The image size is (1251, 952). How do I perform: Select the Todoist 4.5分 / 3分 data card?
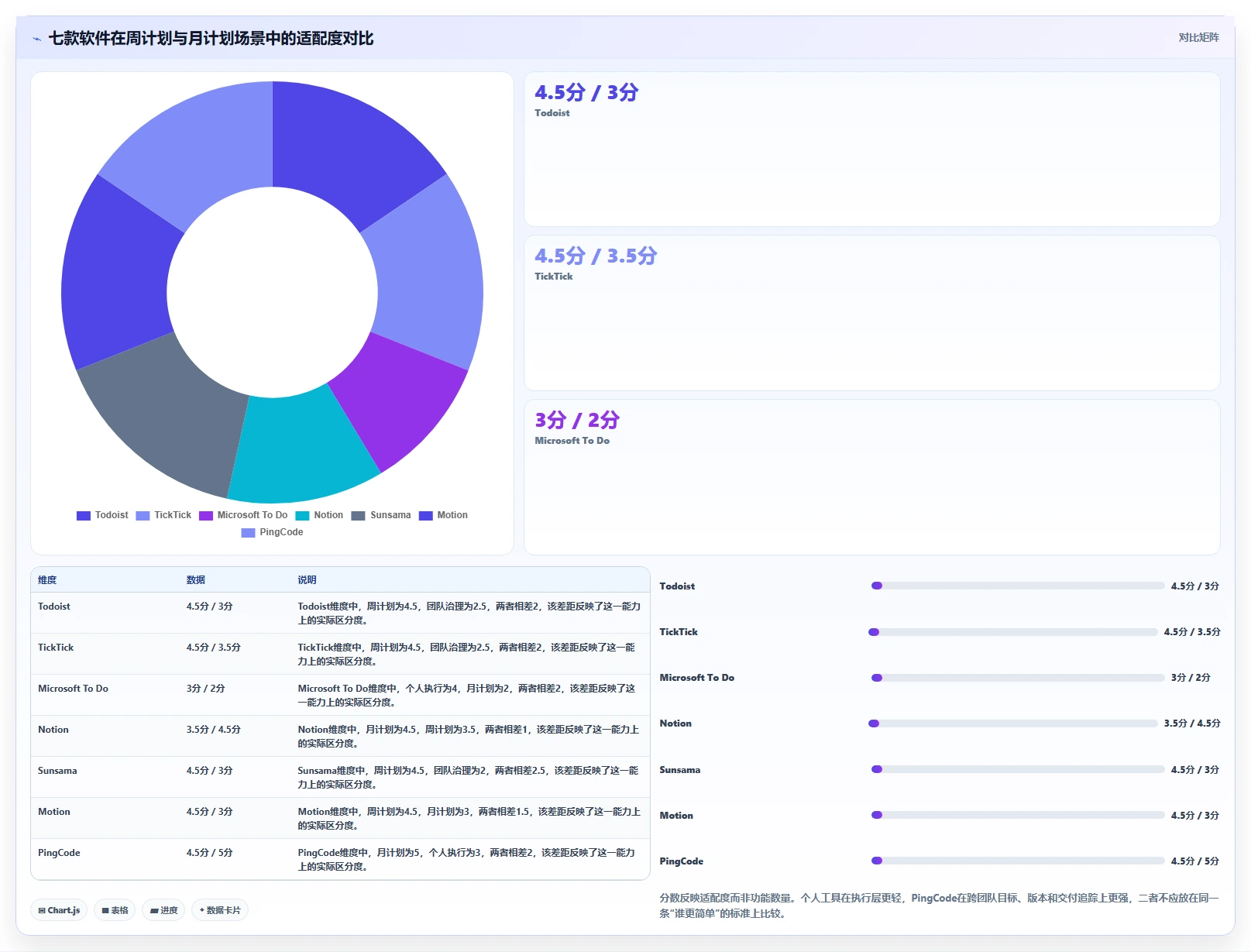[x=871, y=150]
